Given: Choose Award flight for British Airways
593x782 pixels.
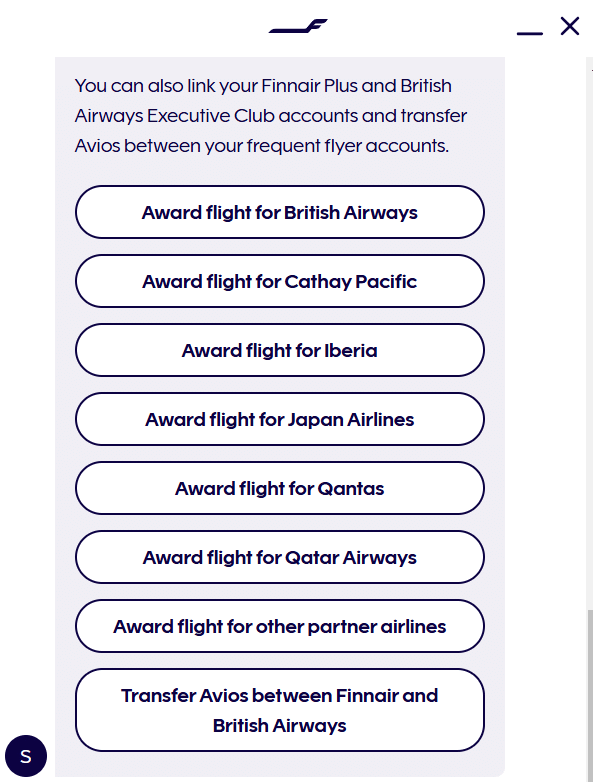Looking at the screenshot, I should (x=280, y=212).
